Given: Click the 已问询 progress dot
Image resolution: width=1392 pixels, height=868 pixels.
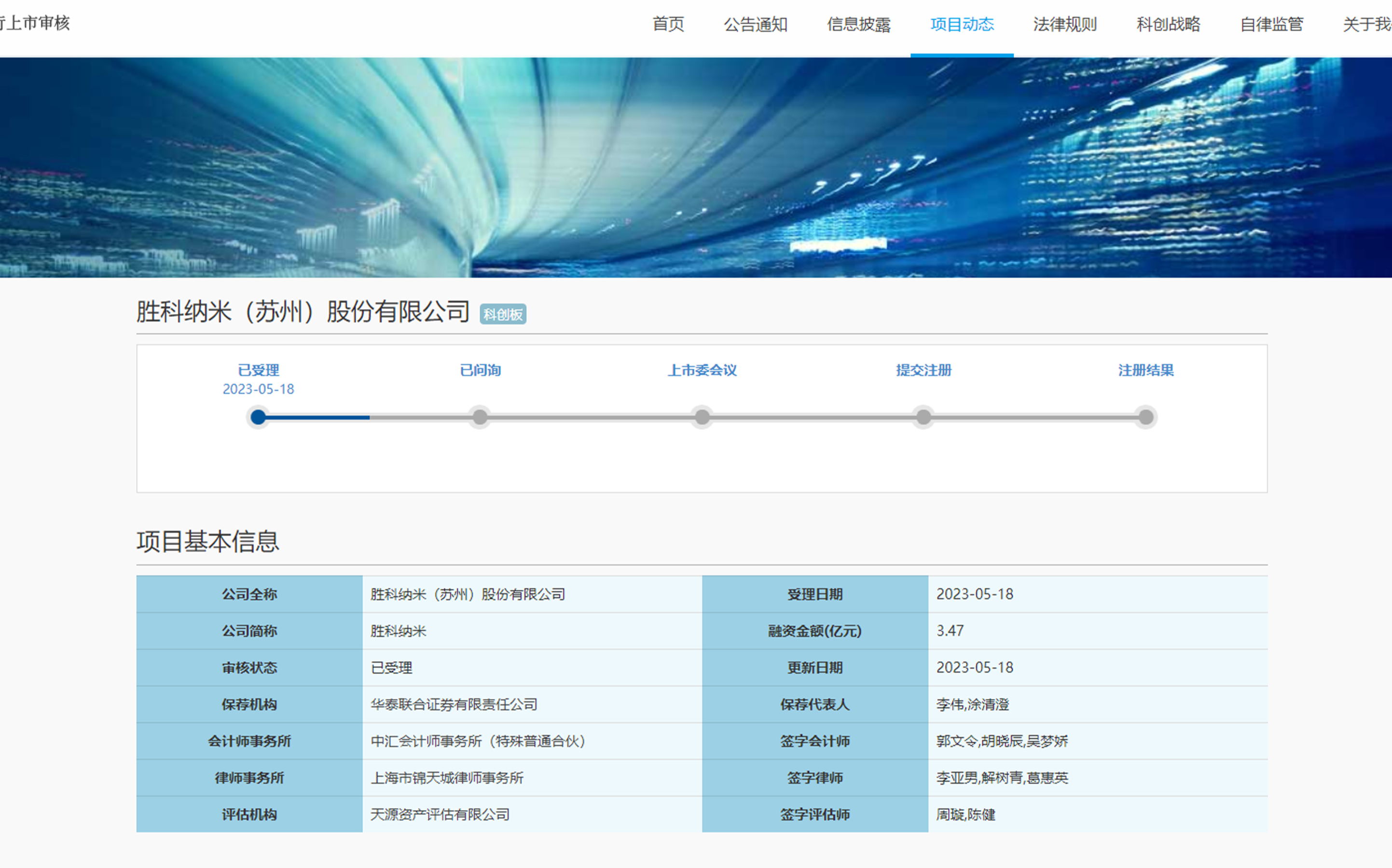Looking at the screenshot, I should click(480, 417).
